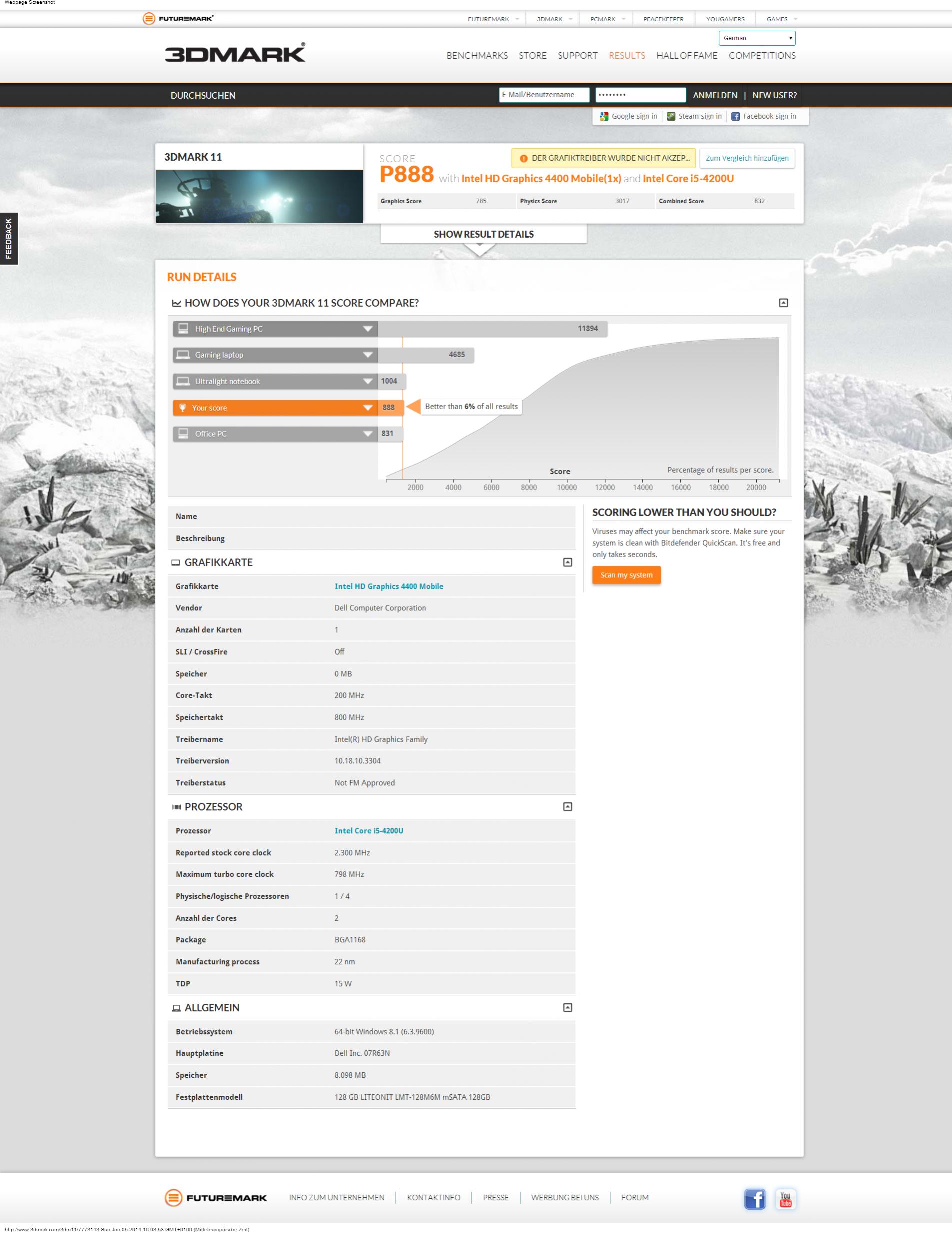Expand Your score dropdown arrow
Viewport: 952px width, 1233px height.
coord(368,408)
